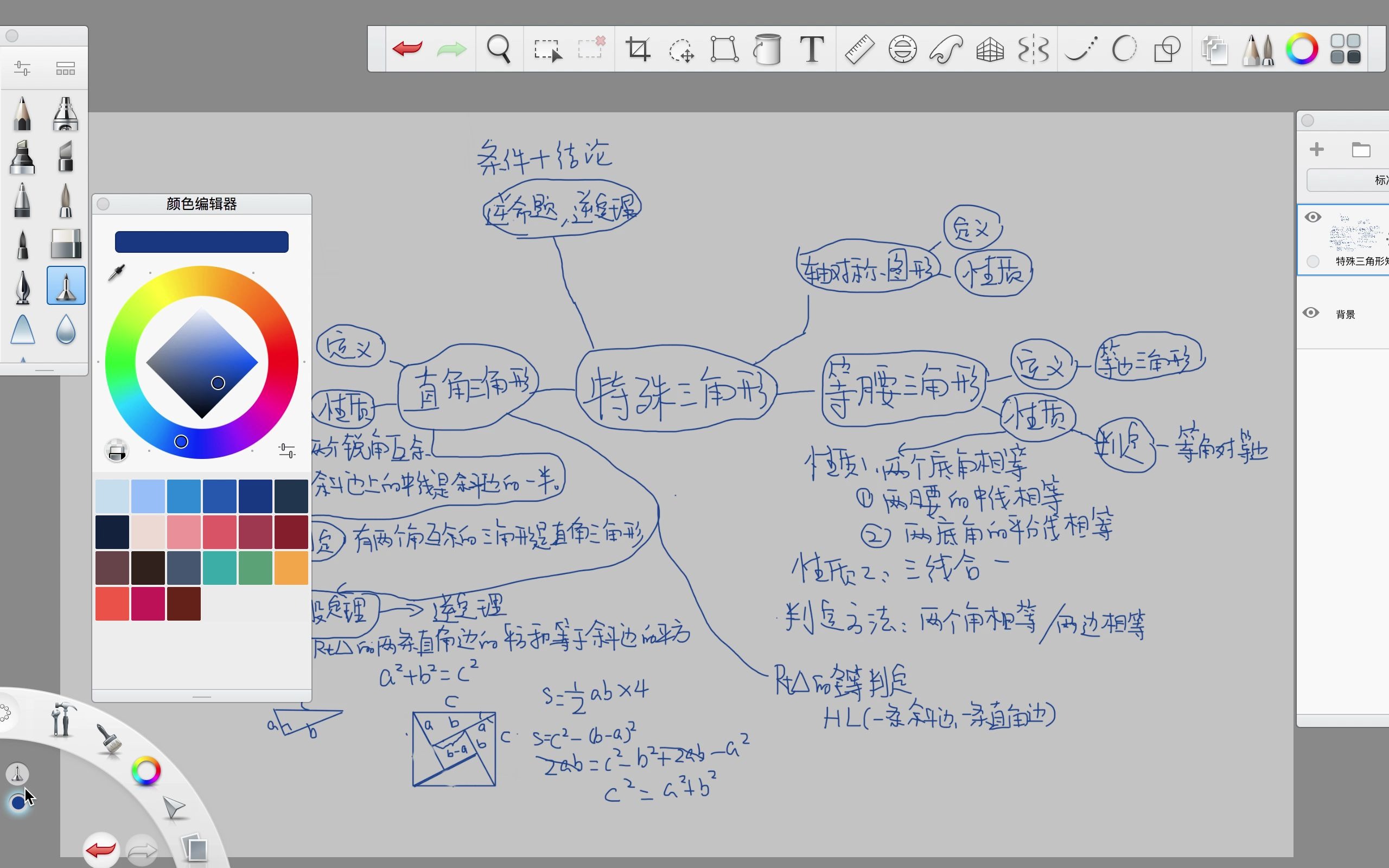Enable the ellipse guide tool

coord(902,49)
